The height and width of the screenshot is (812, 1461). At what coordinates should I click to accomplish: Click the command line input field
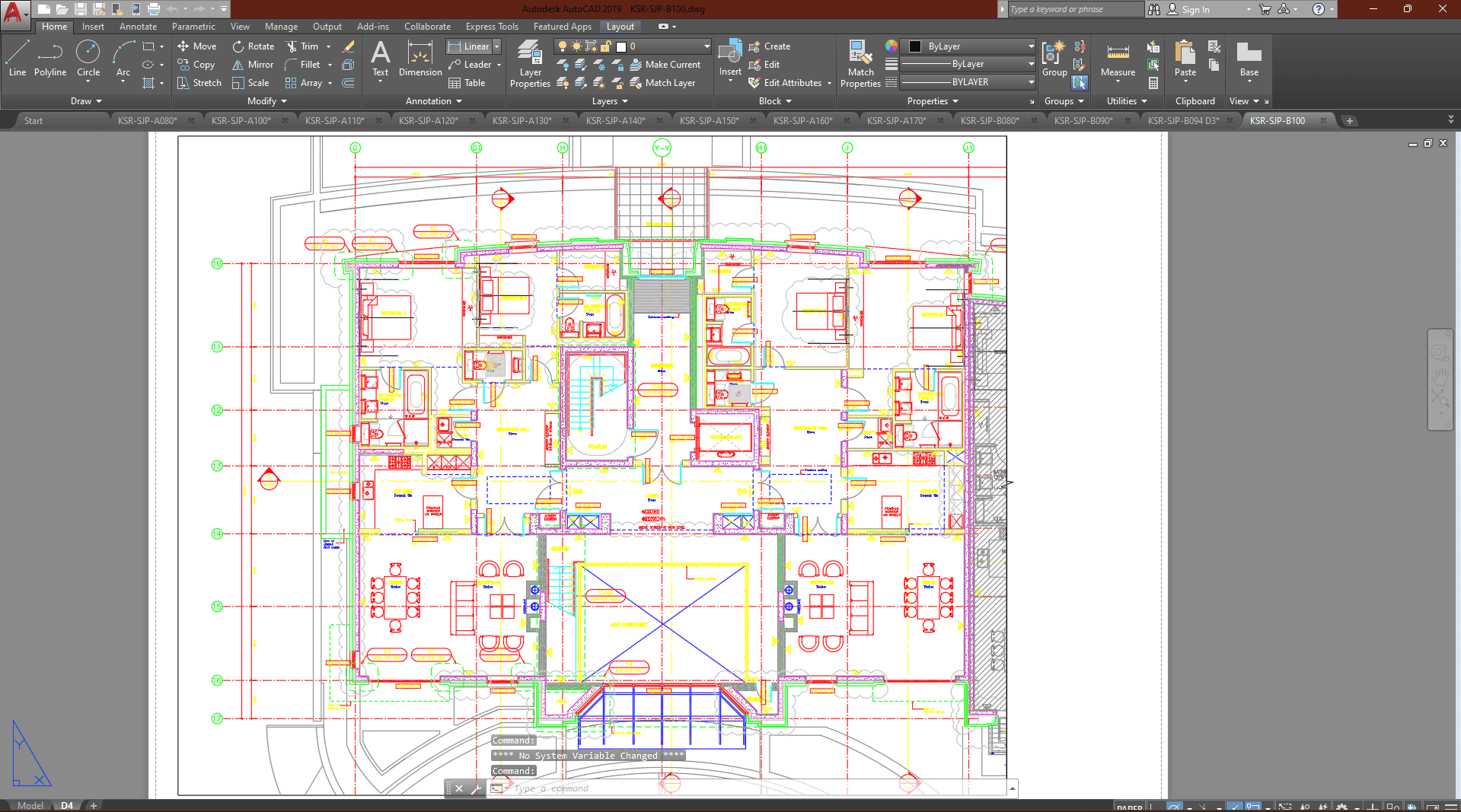tap(754, 788)
